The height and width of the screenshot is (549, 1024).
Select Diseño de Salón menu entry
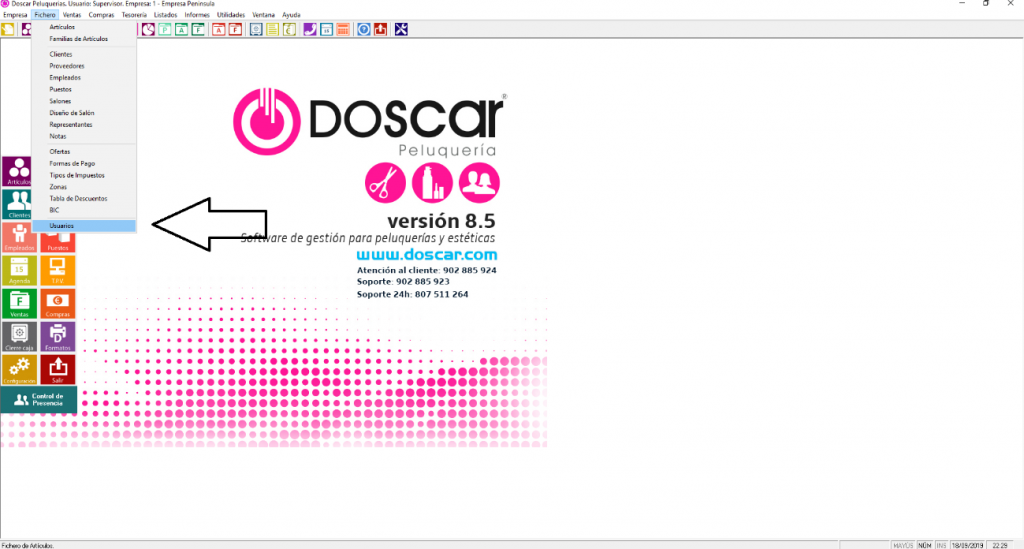(x=84, y=113)
